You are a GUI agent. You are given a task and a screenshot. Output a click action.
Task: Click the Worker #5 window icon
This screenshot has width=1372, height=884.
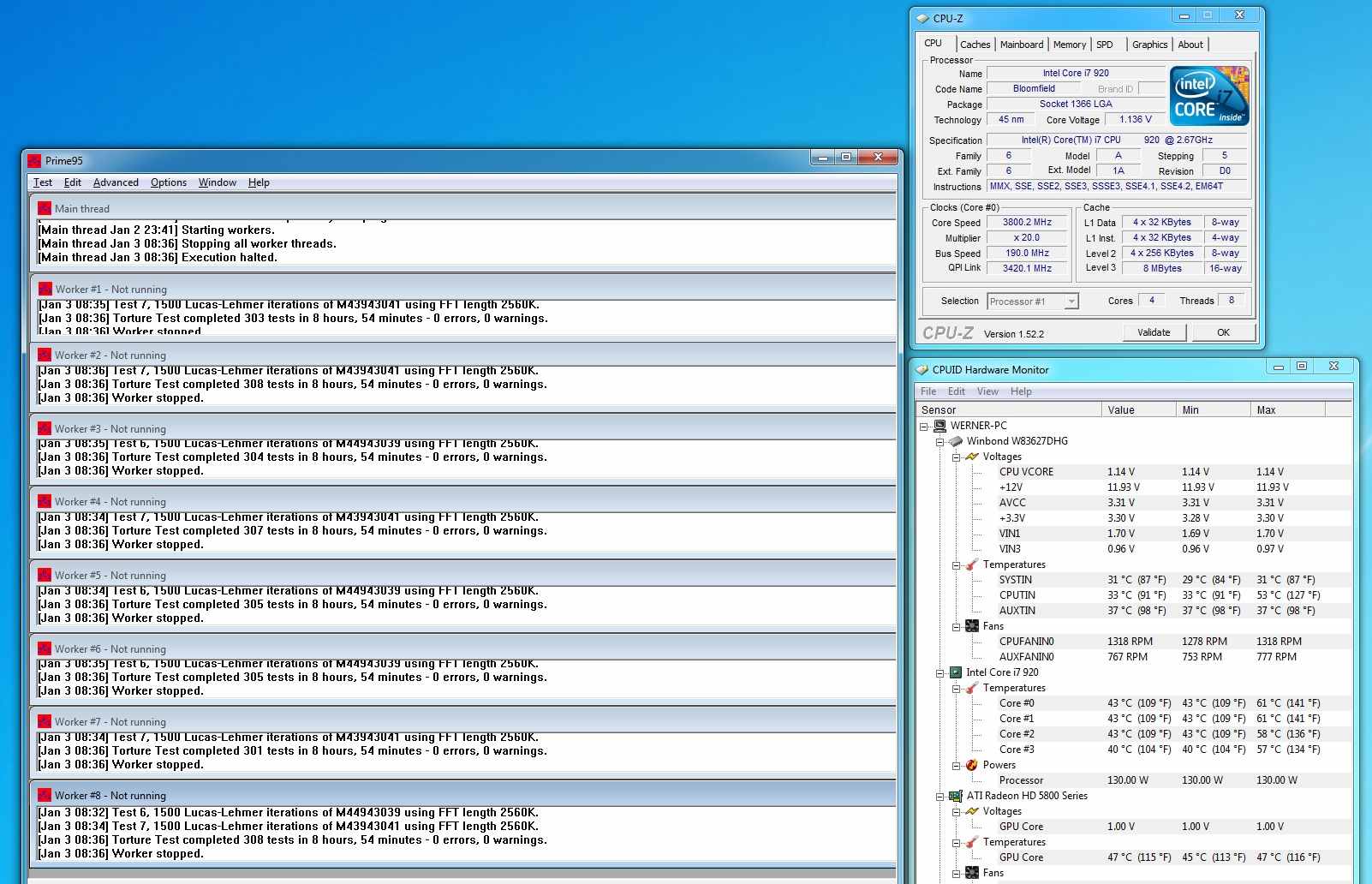point(45,575)
